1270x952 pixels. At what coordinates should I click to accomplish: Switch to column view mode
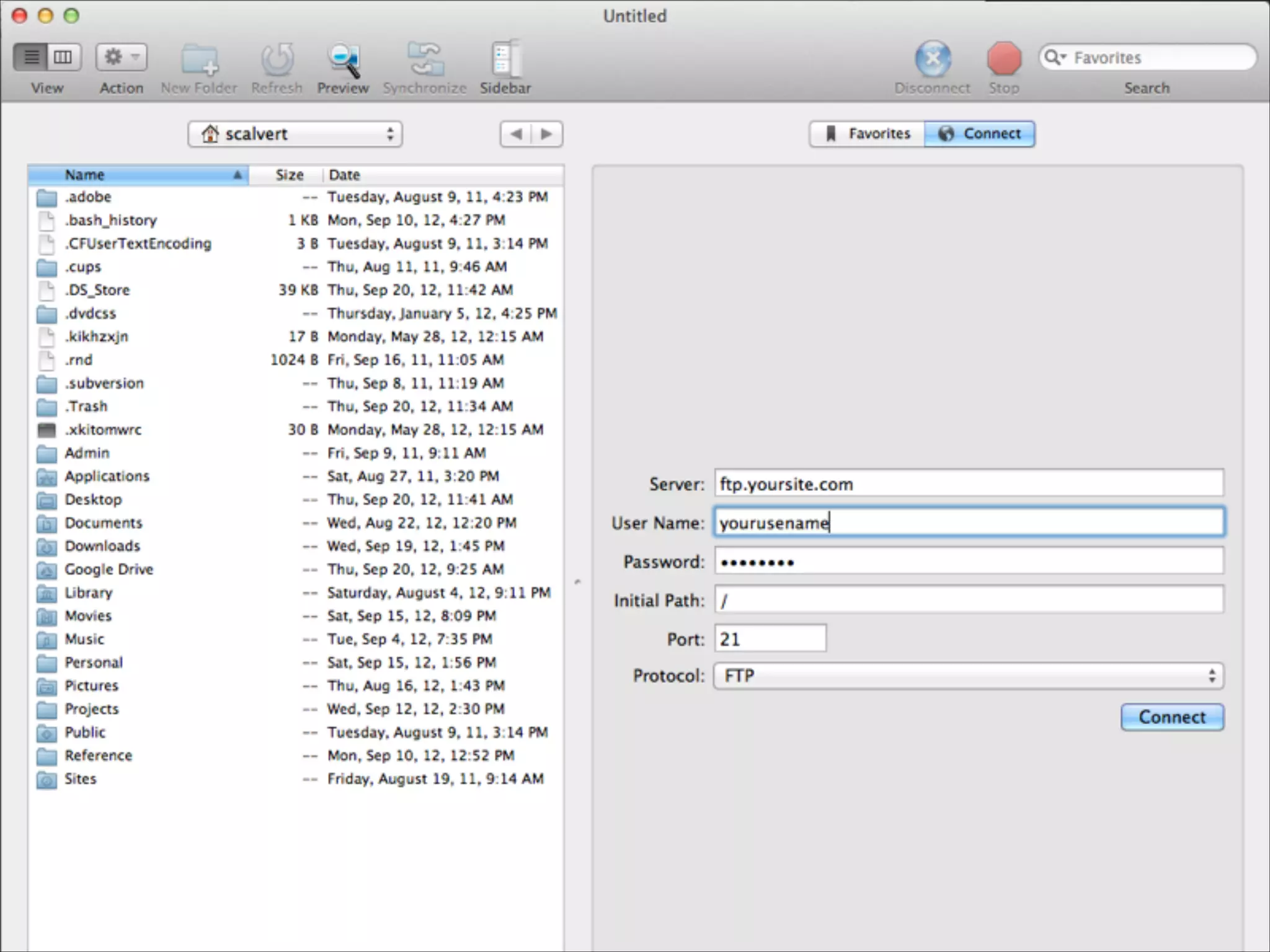pyautogui.click(x=63, y=58)
